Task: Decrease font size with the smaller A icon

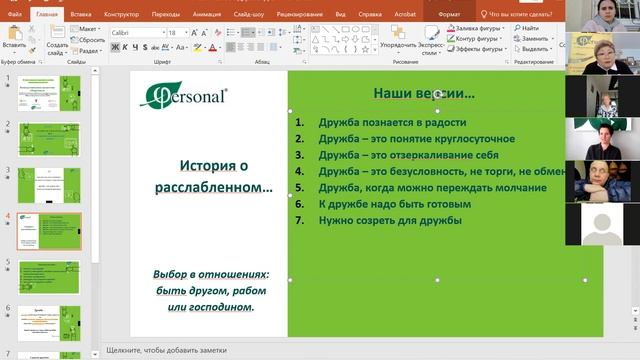Action: (204, 33)
